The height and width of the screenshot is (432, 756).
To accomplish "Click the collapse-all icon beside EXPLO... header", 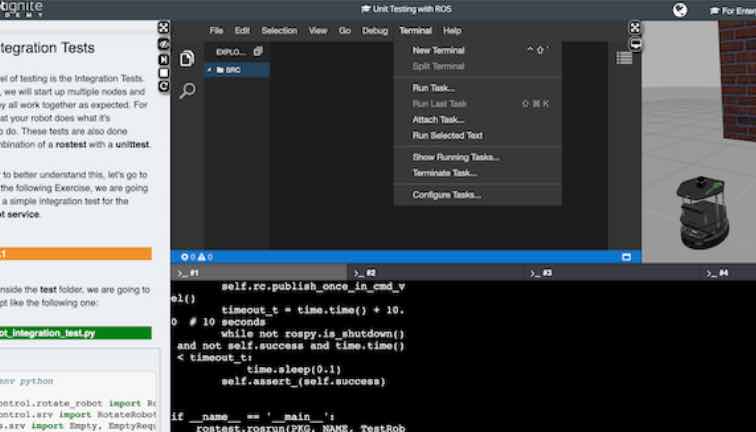I will [258, 51].
